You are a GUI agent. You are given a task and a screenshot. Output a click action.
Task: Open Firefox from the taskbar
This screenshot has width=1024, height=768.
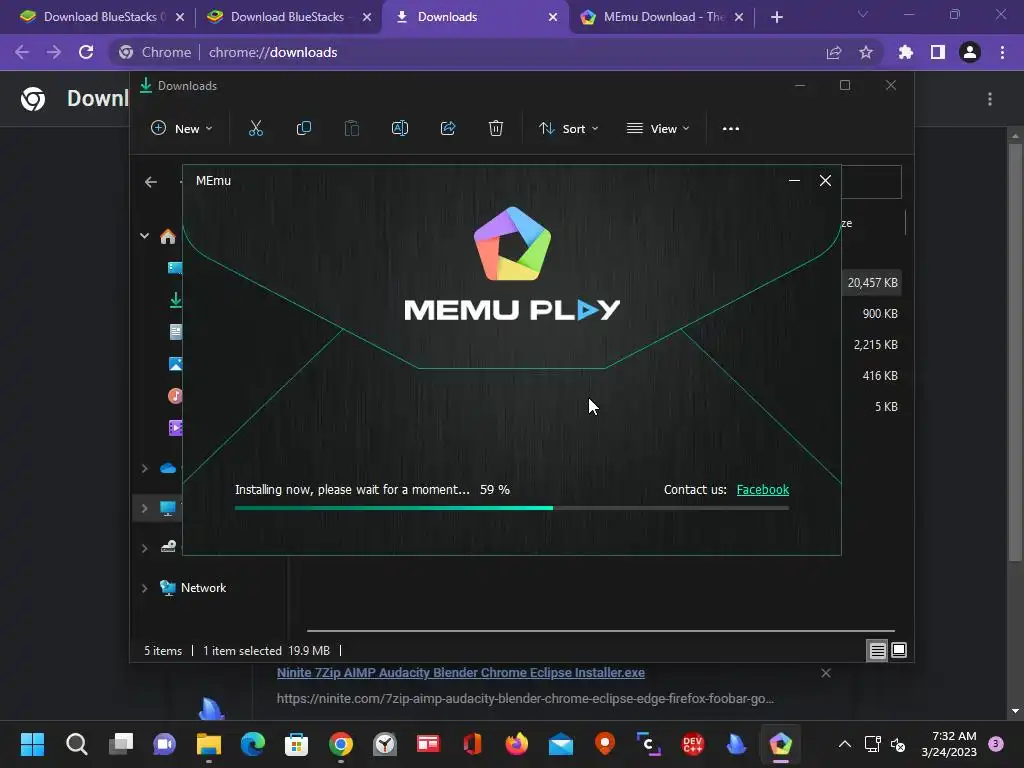coord(517,744)
